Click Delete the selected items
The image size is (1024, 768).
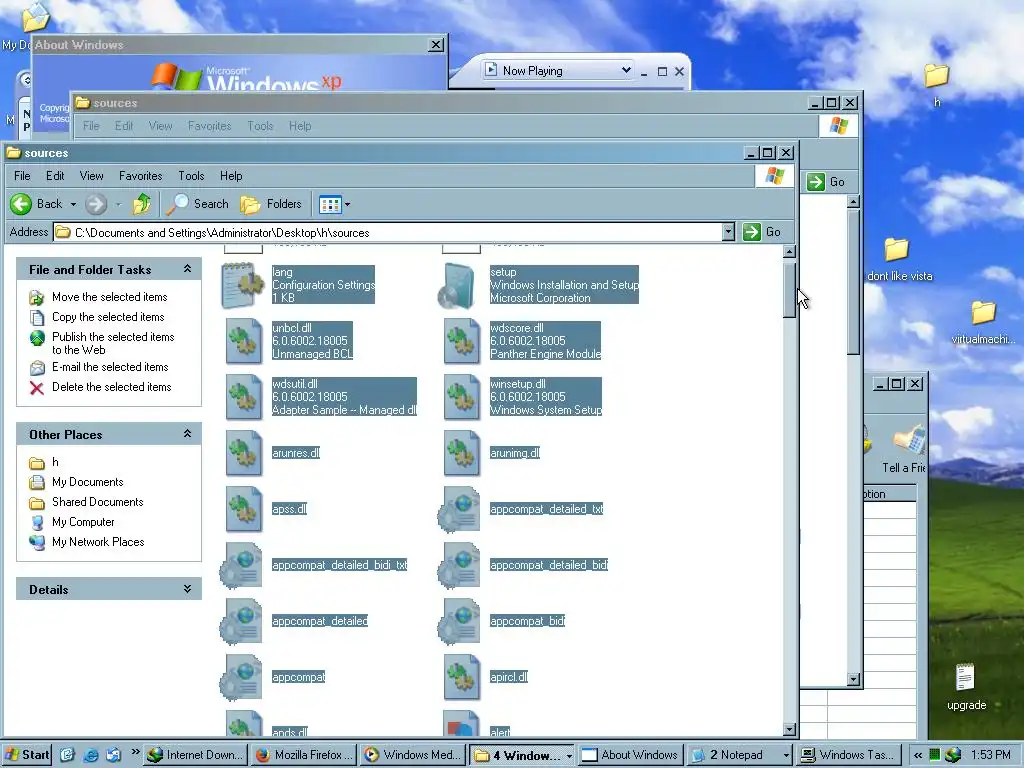coord(112,387)
